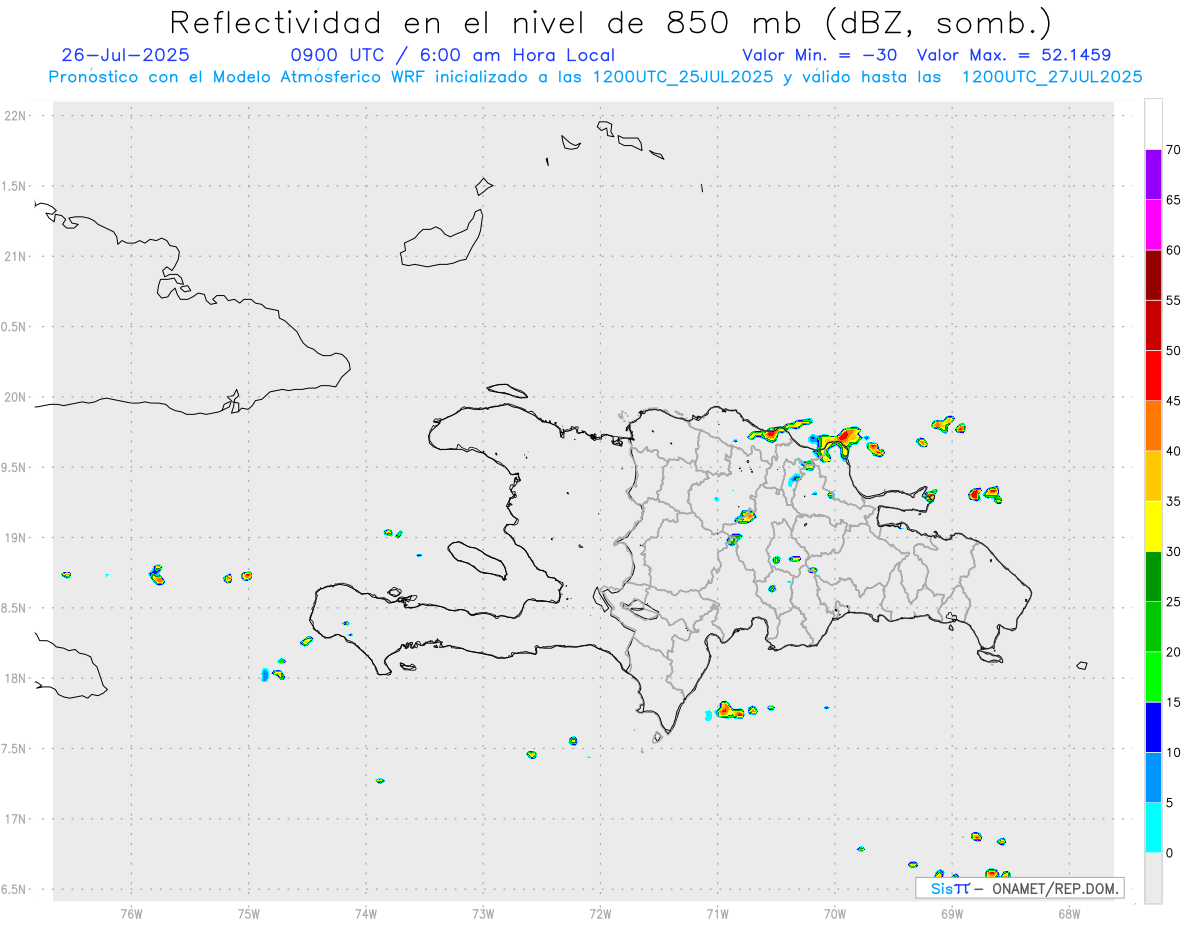Select the '0' colorbar scale value
This screenshot has width=1200, height=927.
pos(1170,853)
